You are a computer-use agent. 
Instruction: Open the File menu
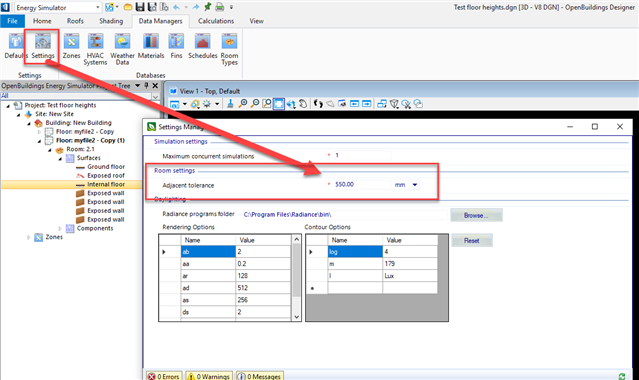13,21
